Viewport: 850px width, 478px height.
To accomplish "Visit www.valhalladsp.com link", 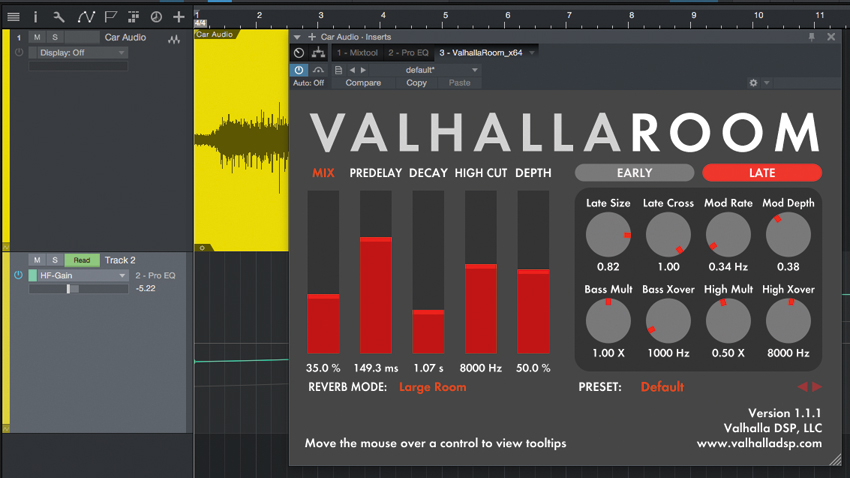I will pyautogui.click(x=759, y=443).
